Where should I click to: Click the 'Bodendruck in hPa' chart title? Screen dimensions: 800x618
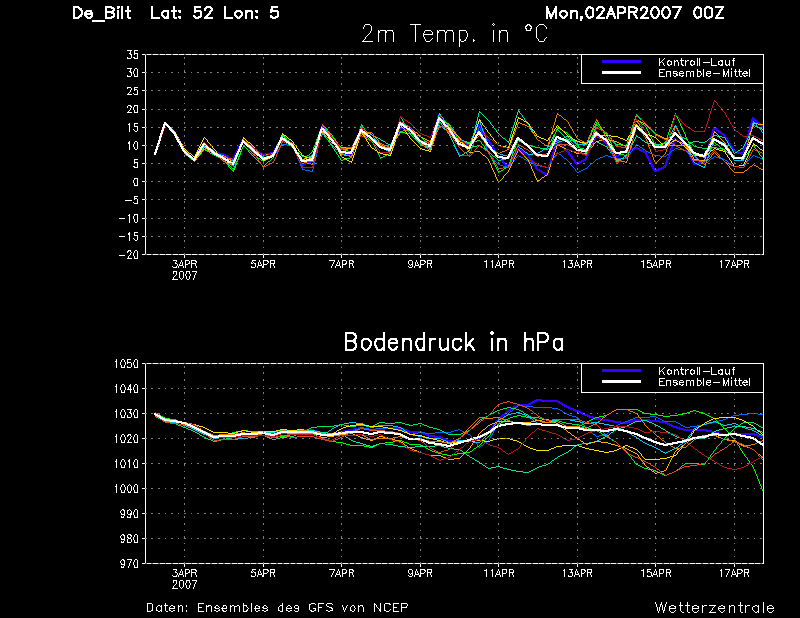pyautogui.click(x=454, y=342)
